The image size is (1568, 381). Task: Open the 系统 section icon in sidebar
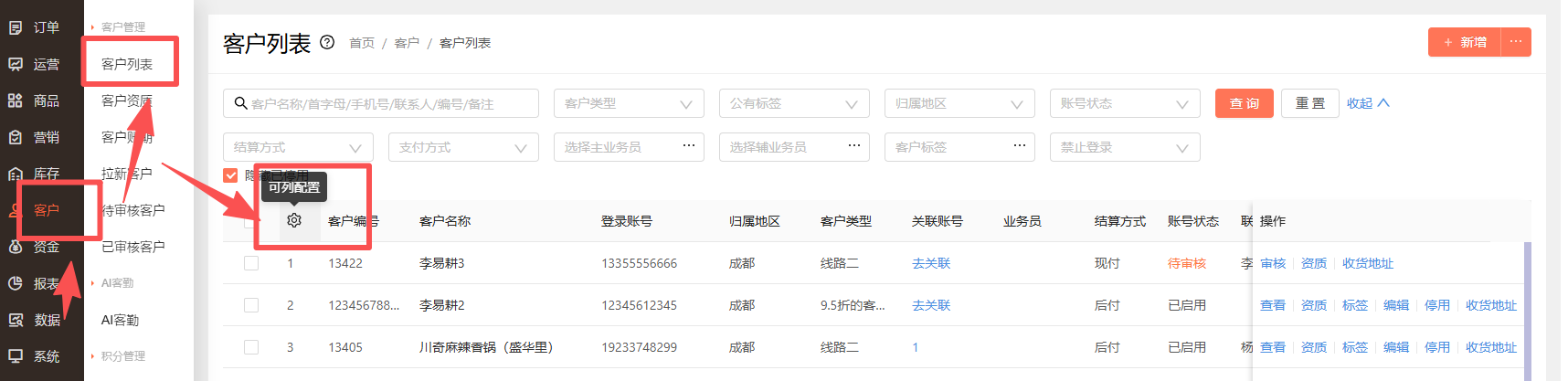(x=16, y=356)
